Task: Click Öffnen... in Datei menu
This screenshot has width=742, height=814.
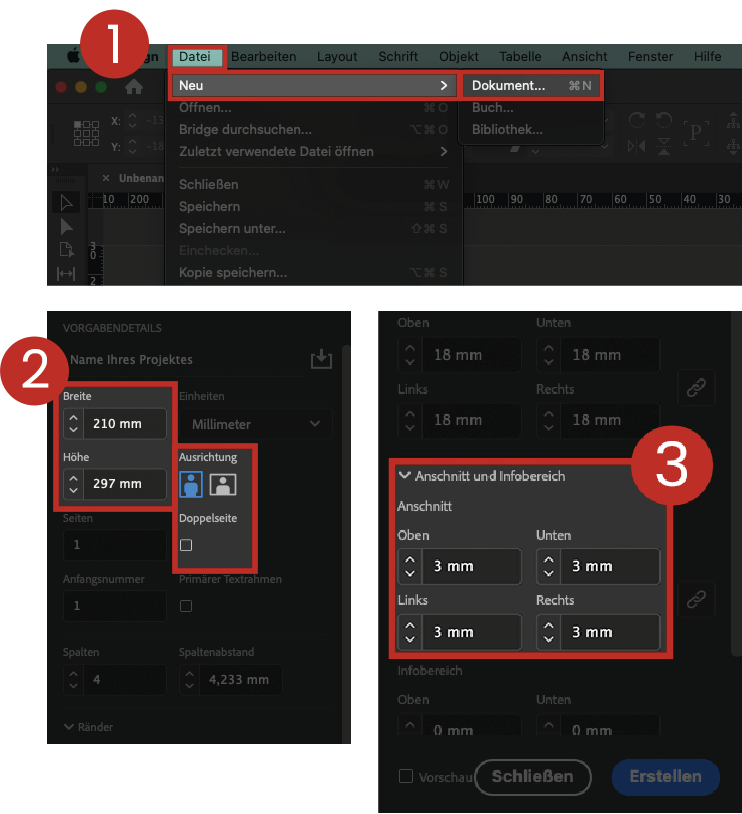Action: tap(313, 107)
